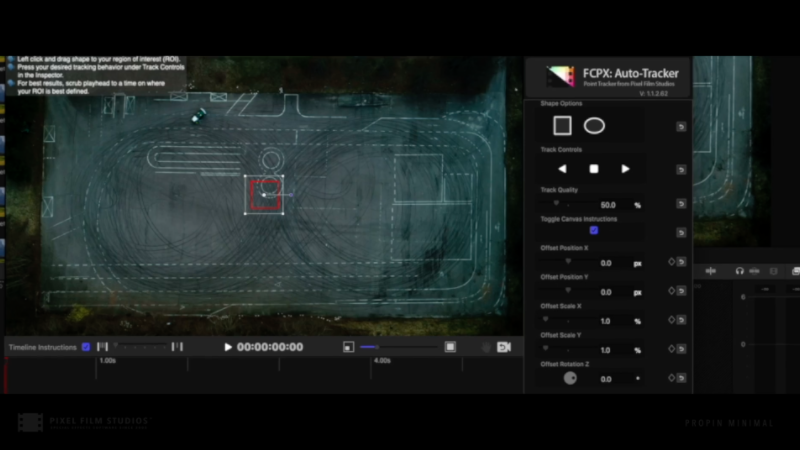
Task: Adjust the Offset Position X slider
Action: pos(568,262)
